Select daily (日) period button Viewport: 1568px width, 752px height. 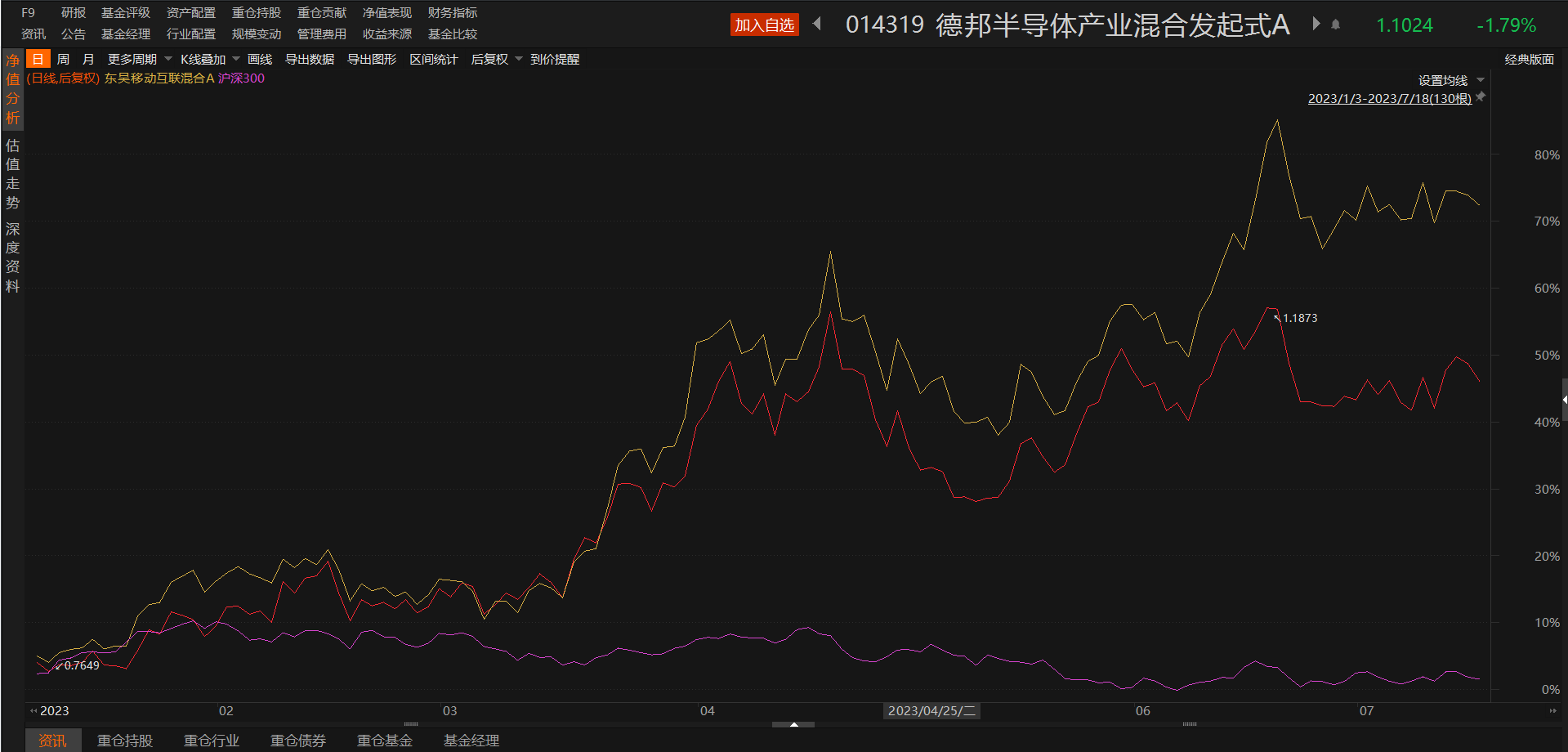tap(38, 60)
